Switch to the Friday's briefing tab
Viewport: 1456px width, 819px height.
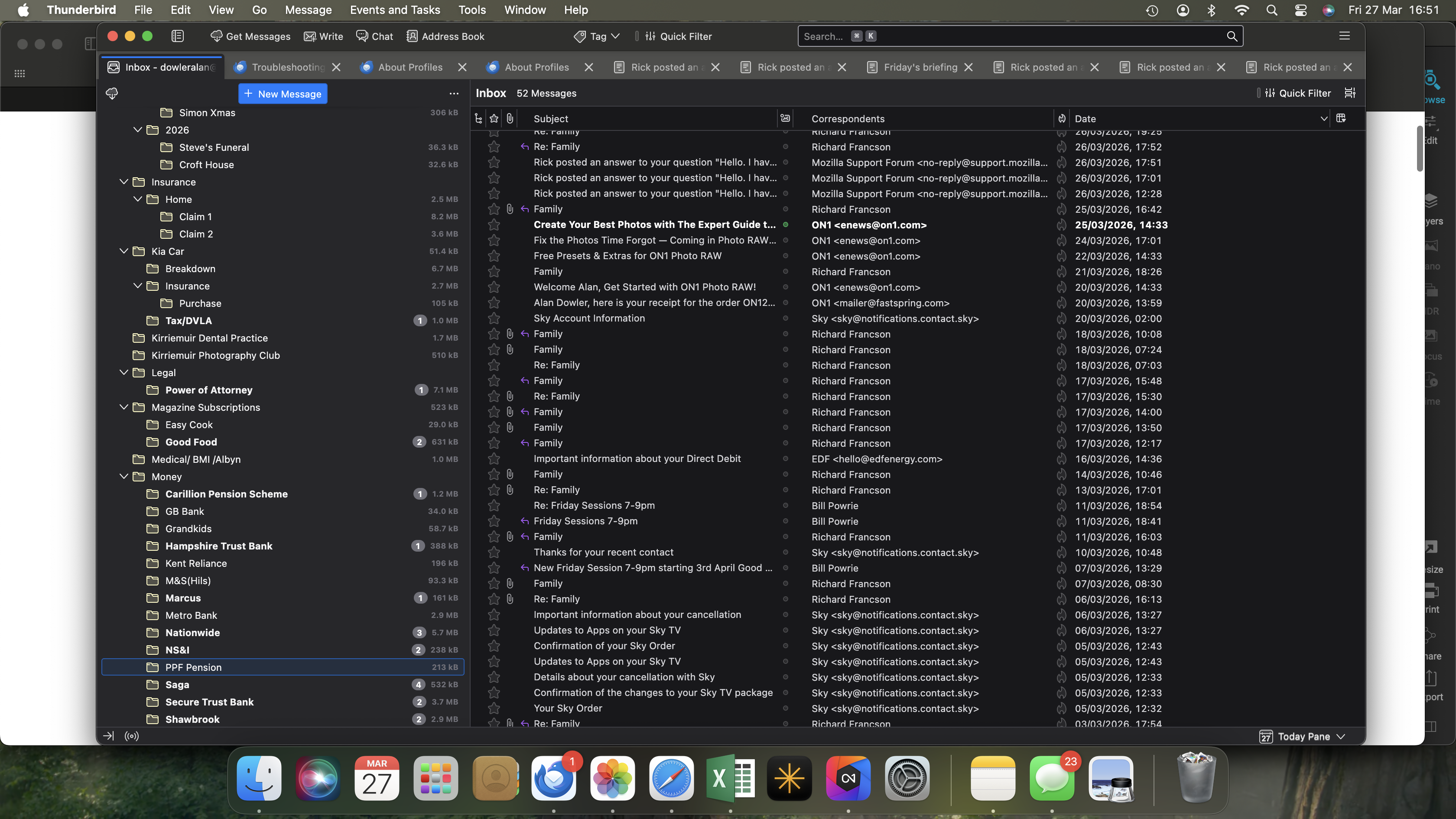[x=920, y=67]
